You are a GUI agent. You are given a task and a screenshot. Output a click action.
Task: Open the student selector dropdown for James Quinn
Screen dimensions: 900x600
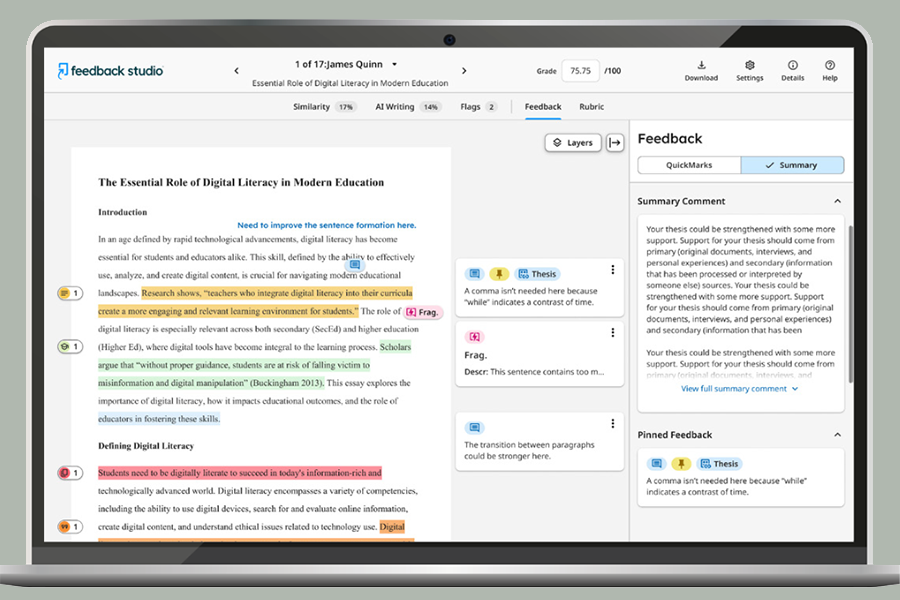tap(394, 64)
